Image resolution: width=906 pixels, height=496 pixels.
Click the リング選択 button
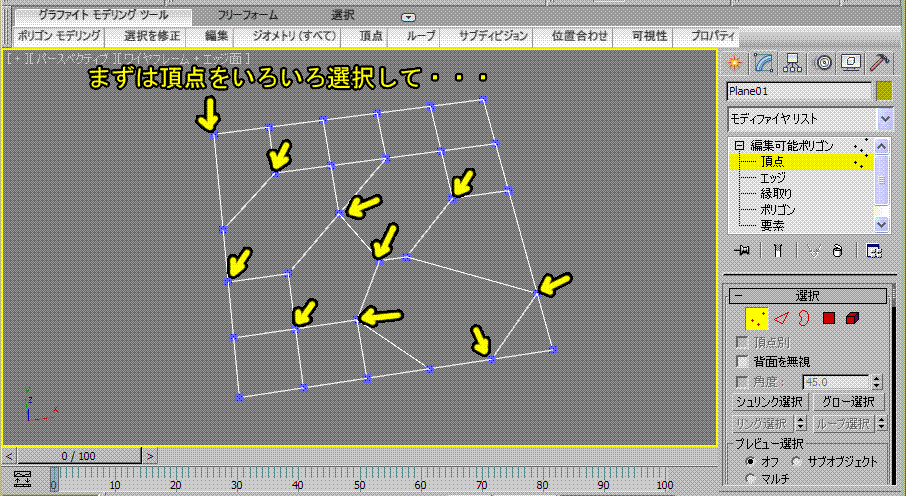pos(762,423)
